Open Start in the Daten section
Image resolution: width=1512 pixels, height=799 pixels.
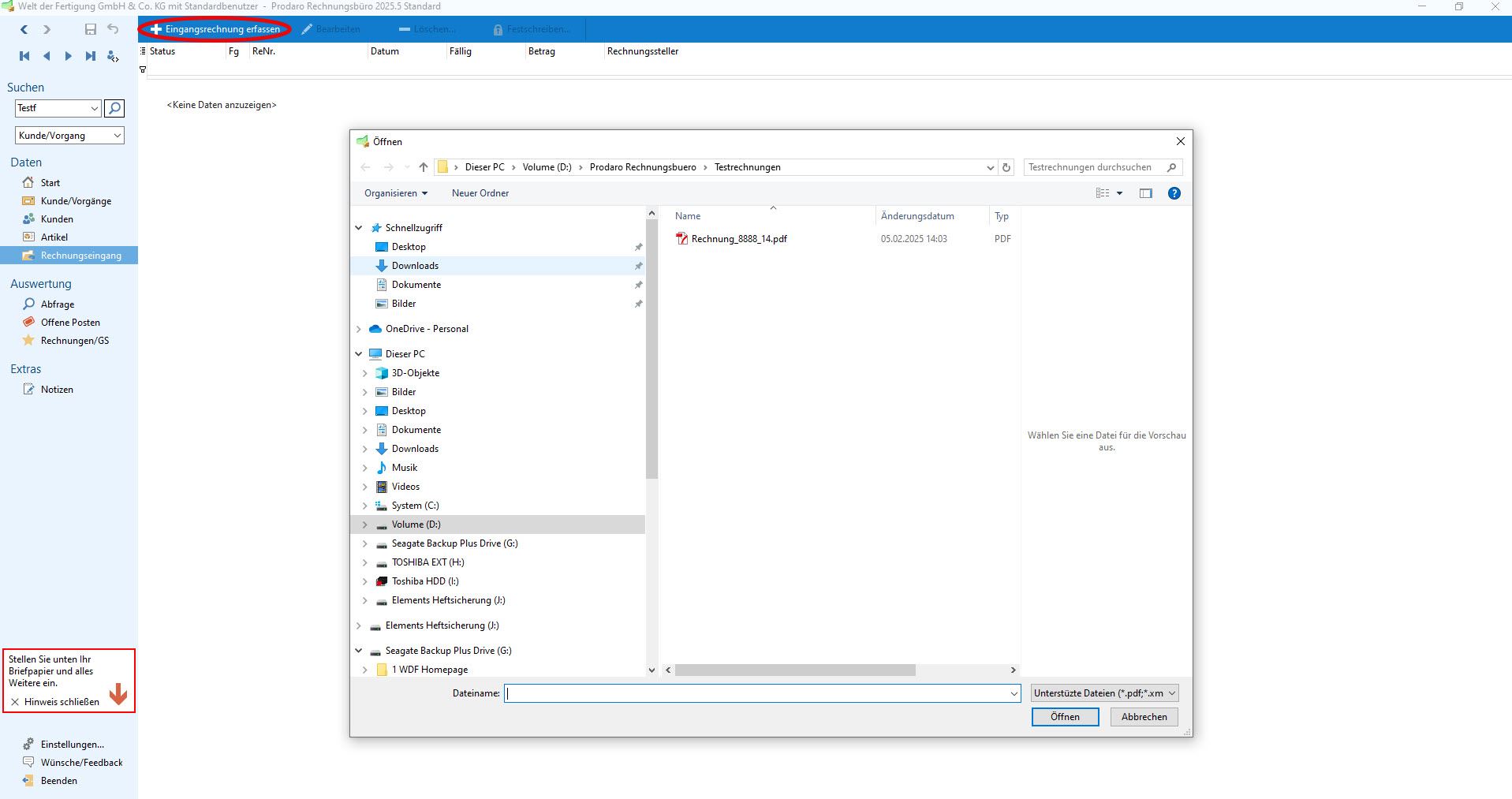50,182
